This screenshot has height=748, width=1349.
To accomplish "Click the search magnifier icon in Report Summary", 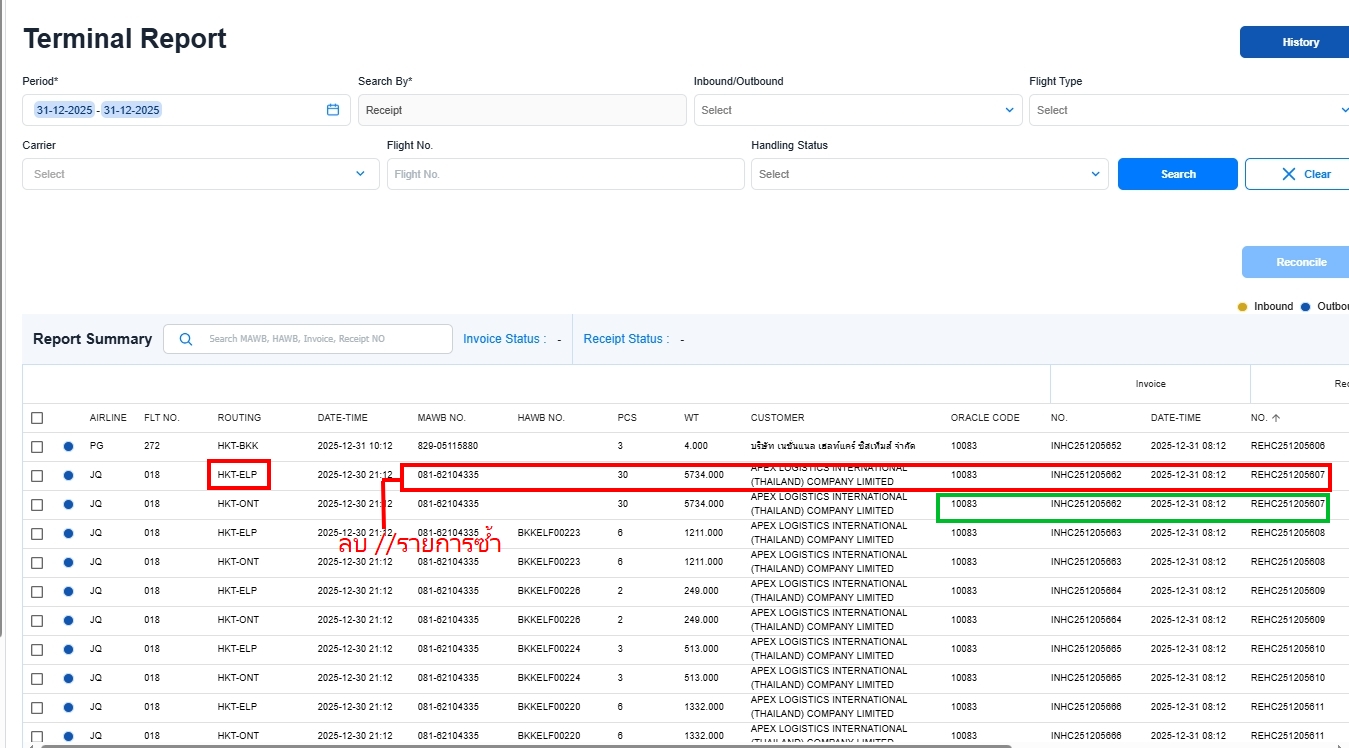I will coord(185,339).
